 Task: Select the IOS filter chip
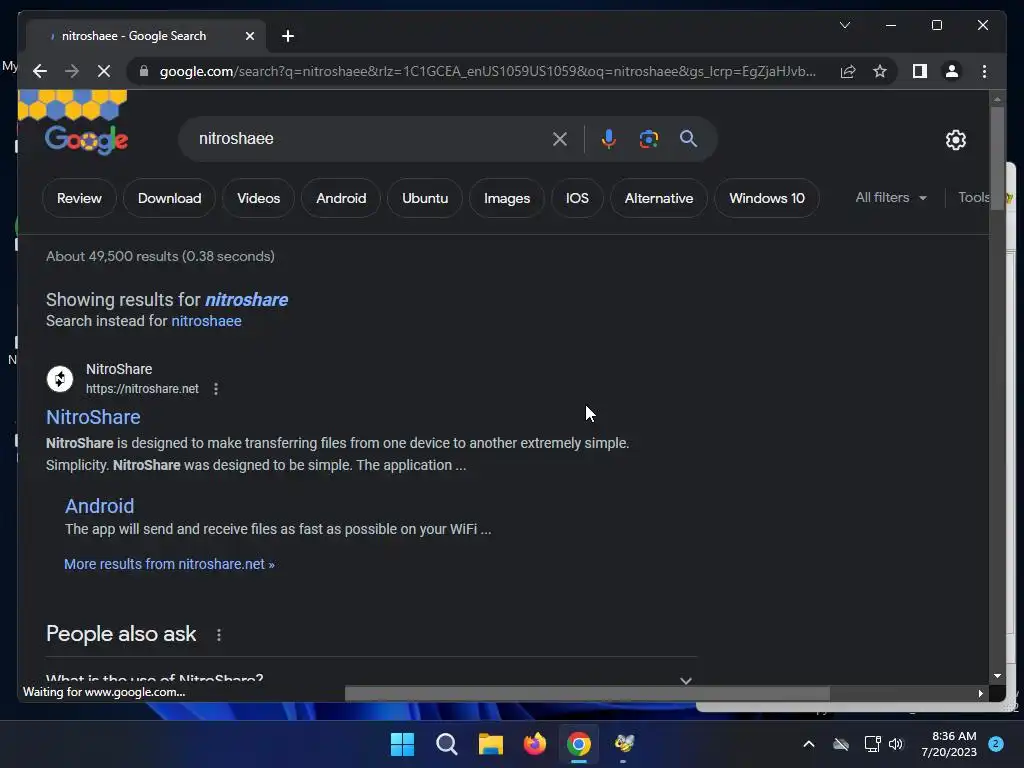coord(577,198)
